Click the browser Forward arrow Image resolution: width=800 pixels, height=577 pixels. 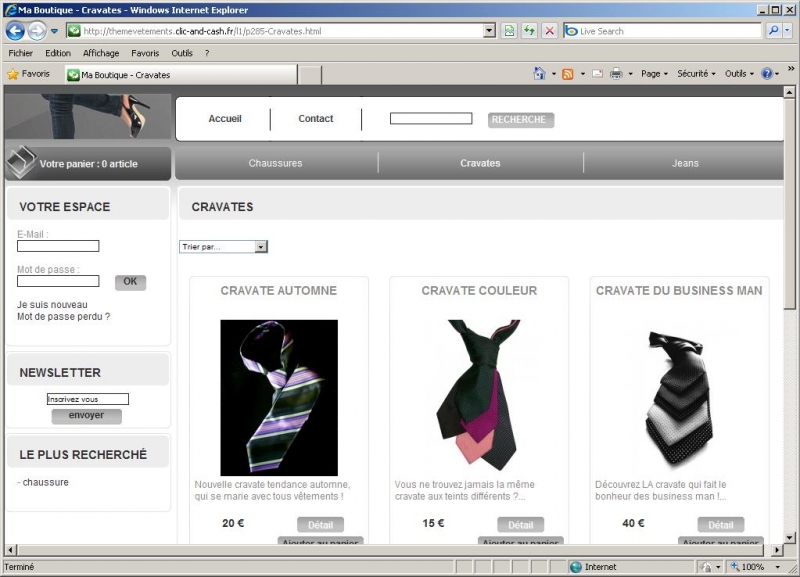[x=37, y=31]
